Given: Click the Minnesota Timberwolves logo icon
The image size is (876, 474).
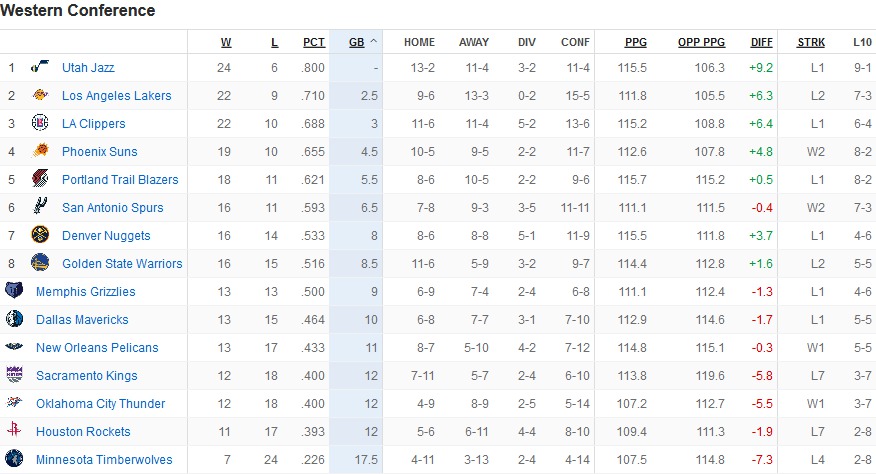Looking at the screenshot, I should [14, 458].
